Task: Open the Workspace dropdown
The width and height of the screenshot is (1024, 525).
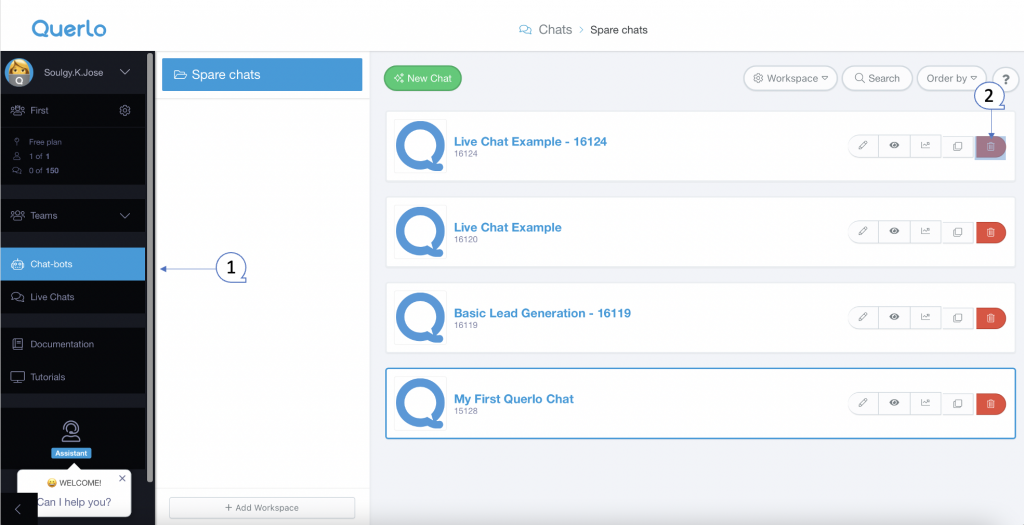Action: coord(790,78)
